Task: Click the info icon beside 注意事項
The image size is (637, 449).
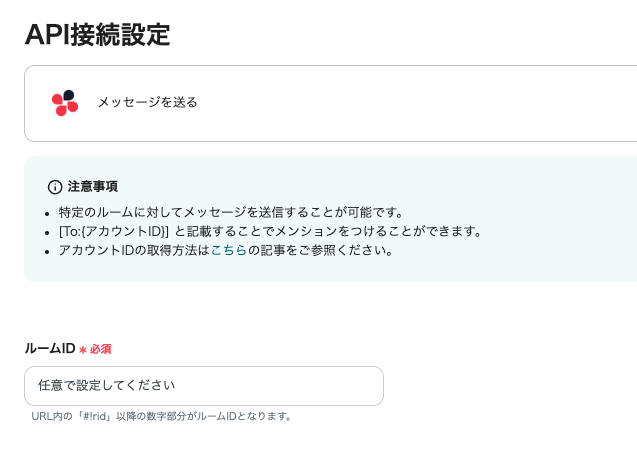Action: (55, 187)
